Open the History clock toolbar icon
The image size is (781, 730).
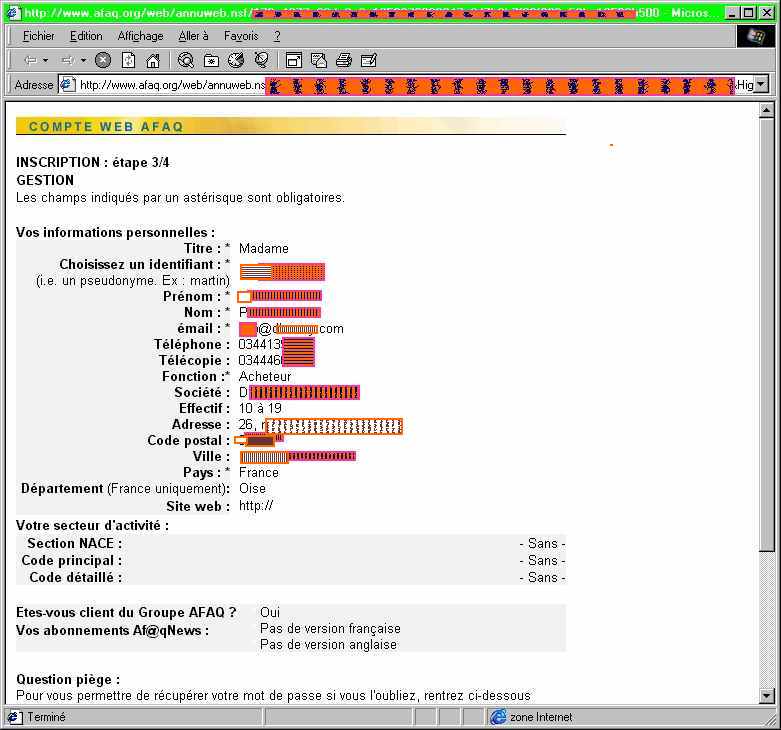236,60
